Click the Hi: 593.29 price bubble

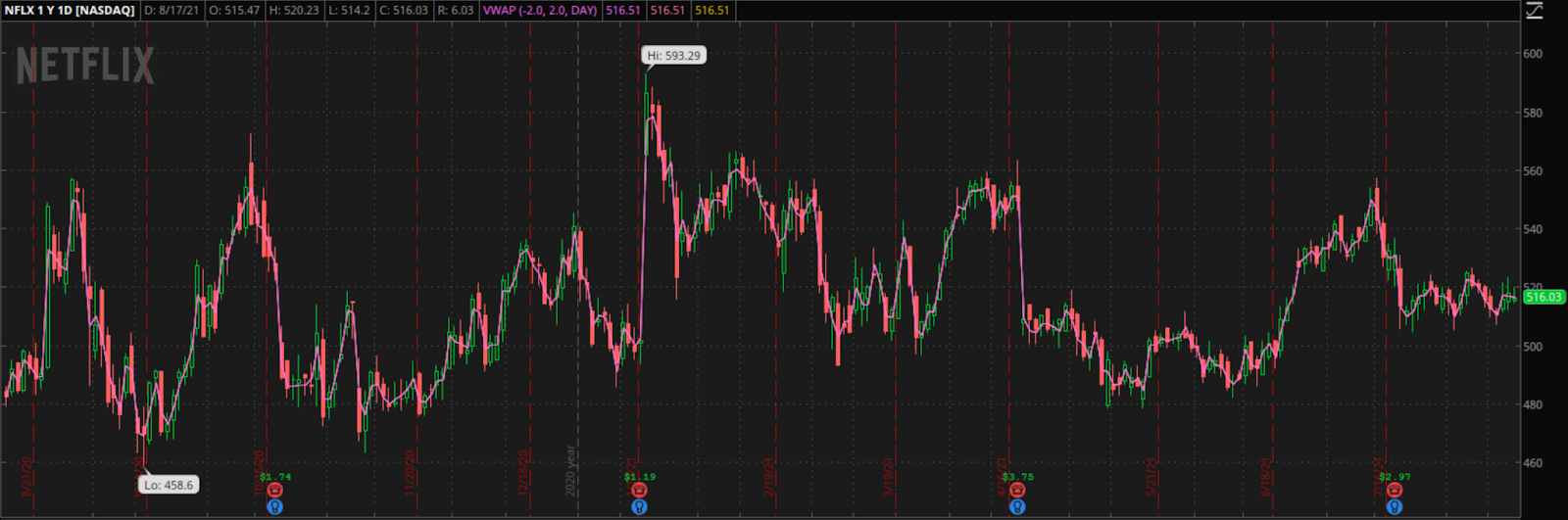[x=673, y=56]
